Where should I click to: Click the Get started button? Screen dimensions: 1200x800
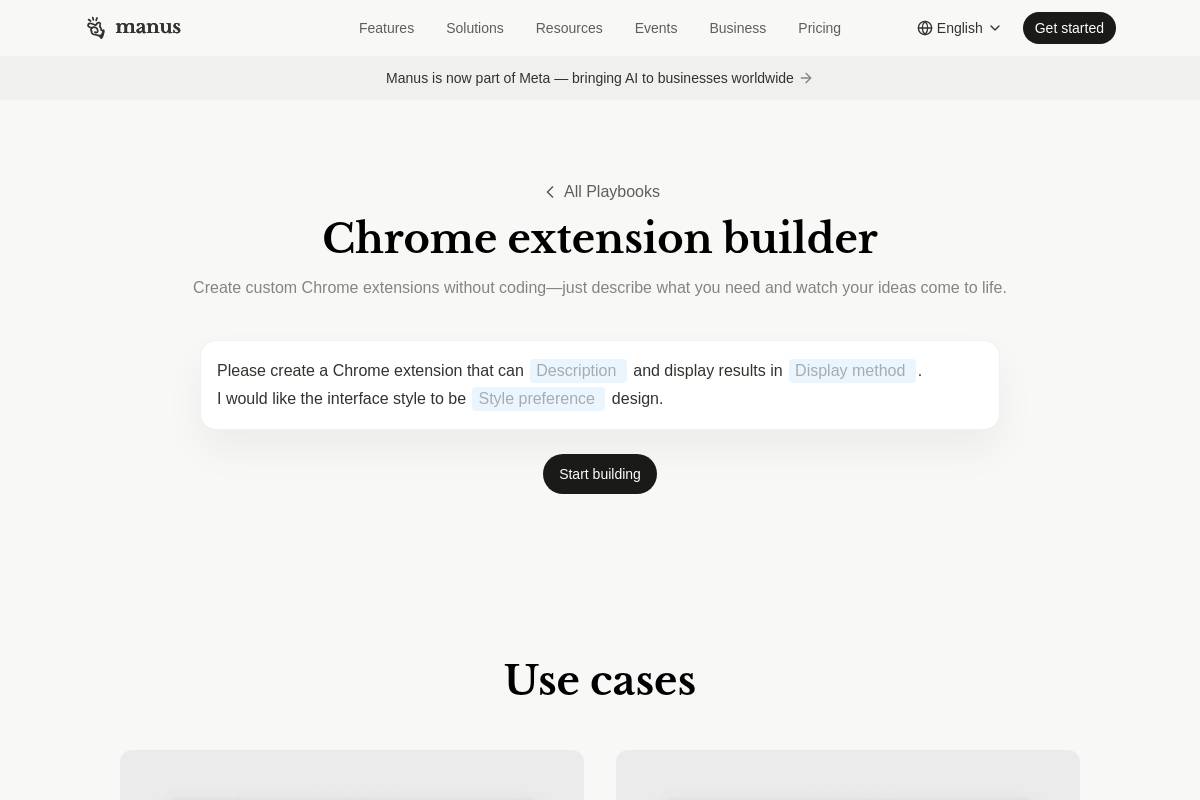coord(1069,28)
